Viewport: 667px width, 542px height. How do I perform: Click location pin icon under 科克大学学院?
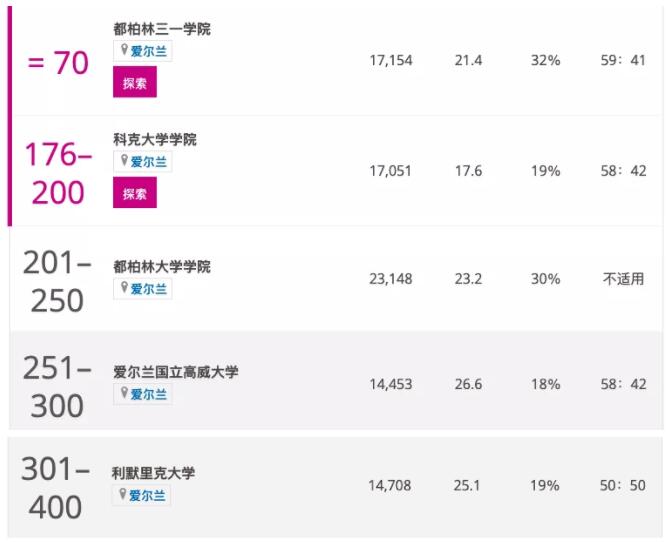pyautogui.click(x=125, y=161)
